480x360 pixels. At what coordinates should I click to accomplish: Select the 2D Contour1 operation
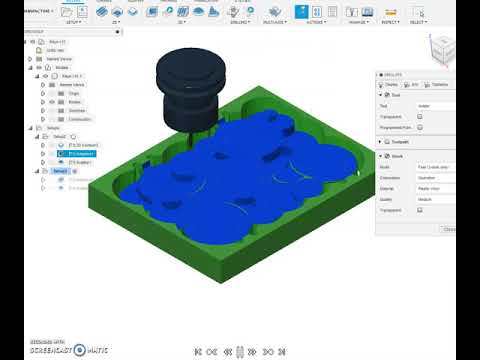pyautogui.click(x=79, y=145)
